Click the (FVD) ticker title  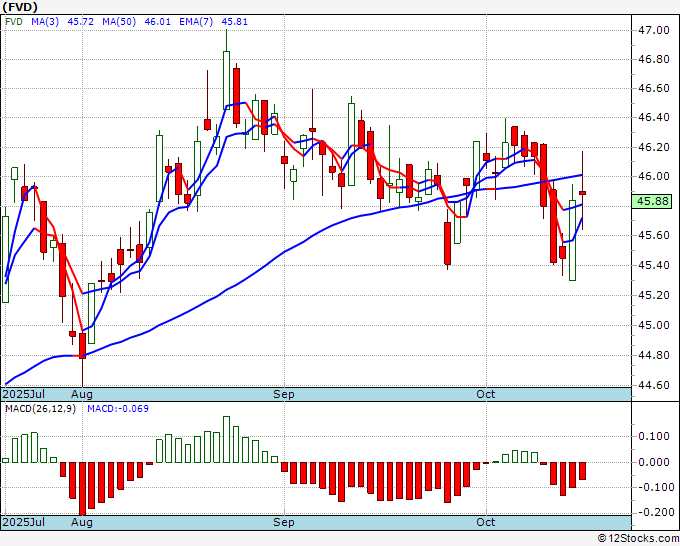click(20, 7)
